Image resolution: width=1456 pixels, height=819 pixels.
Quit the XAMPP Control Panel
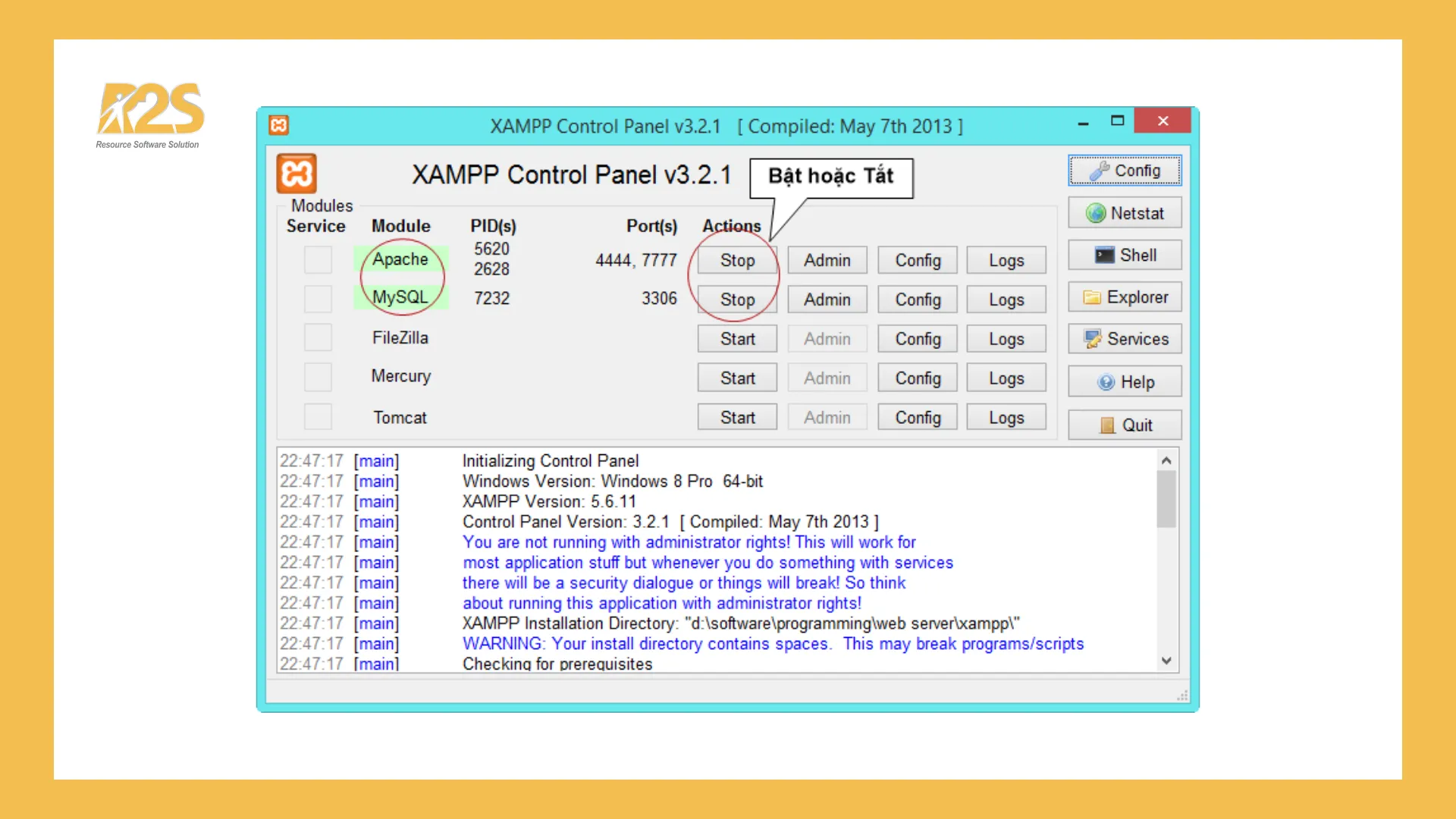point(1124,425)
